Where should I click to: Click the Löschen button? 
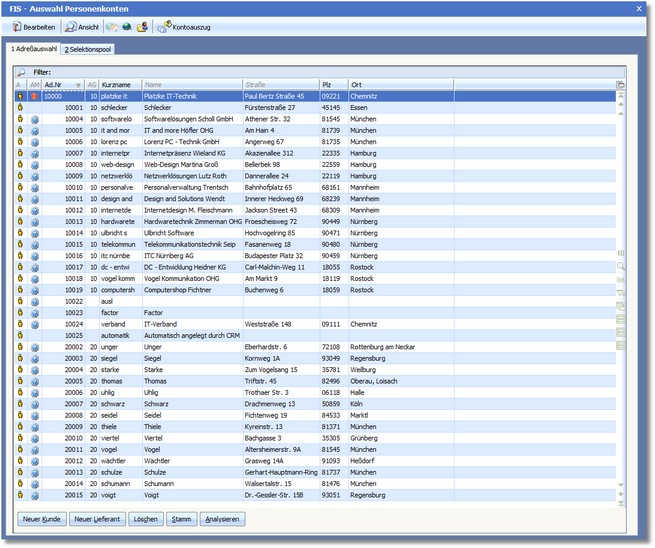pos(145,519)
